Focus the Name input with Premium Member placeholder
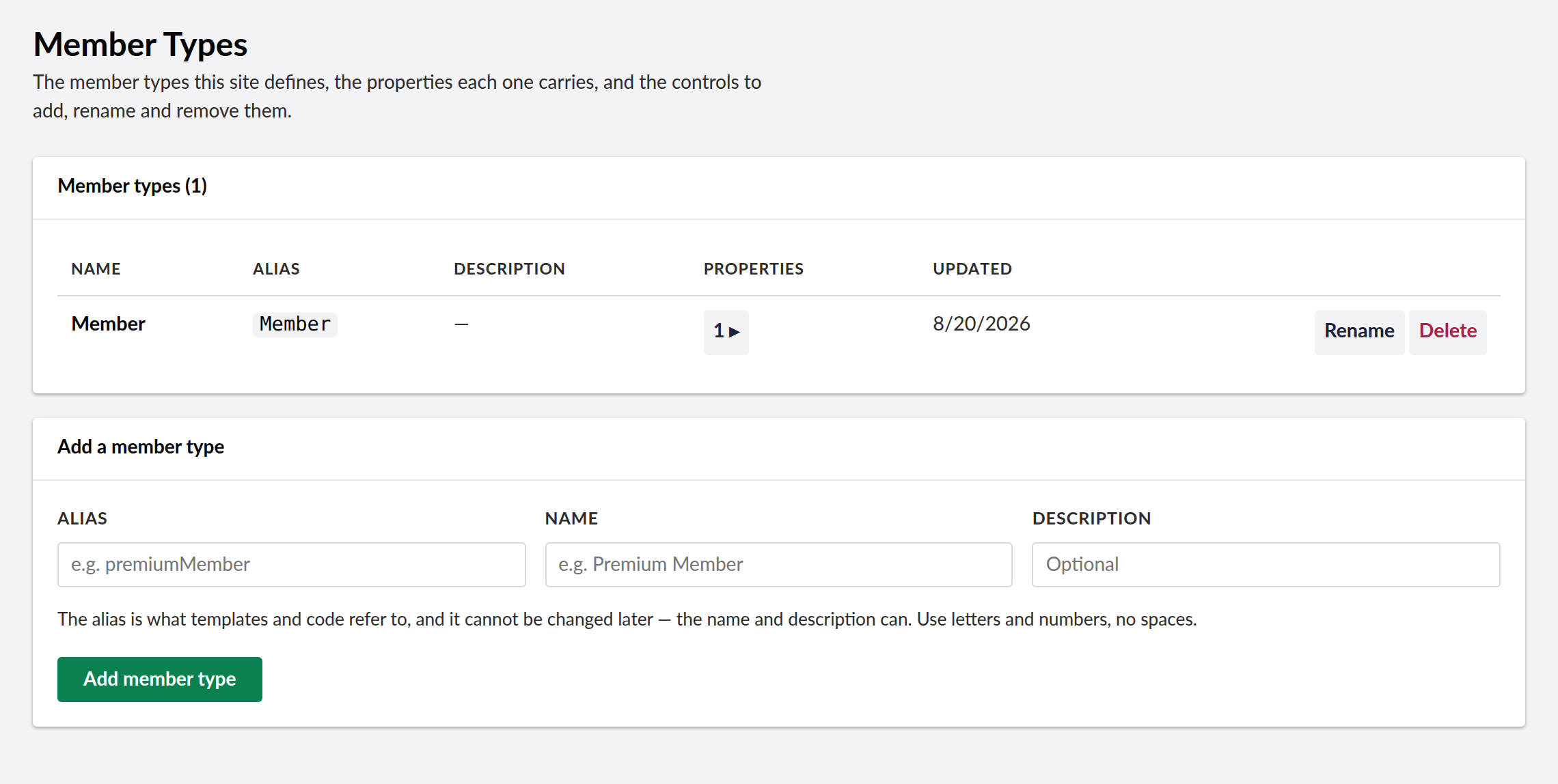This screenshot has height=784, width=1558. (779, 564)
